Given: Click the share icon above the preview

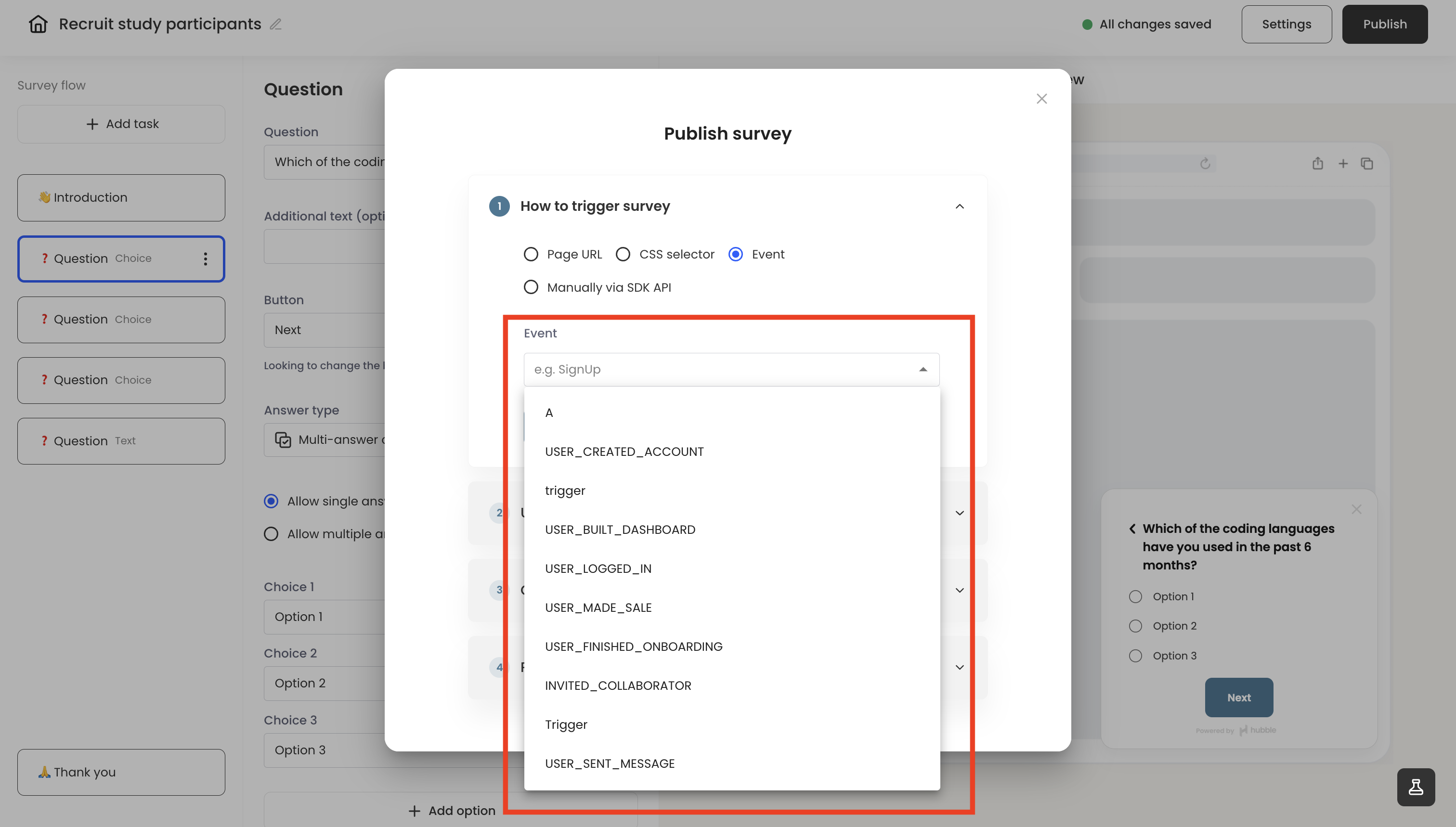Looking at the screenshot, I should pos(1318,164).
